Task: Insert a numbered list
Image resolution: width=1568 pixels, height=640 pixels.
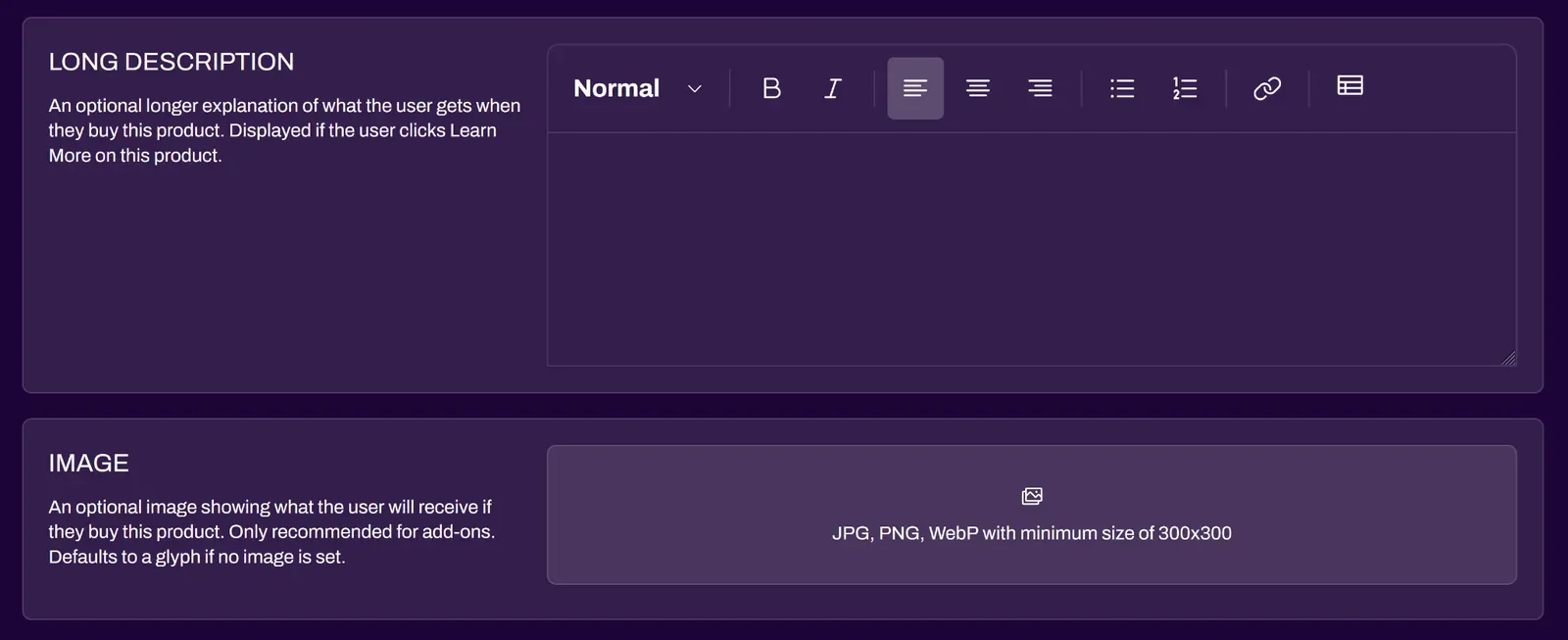Action: tap(1184, 88)
